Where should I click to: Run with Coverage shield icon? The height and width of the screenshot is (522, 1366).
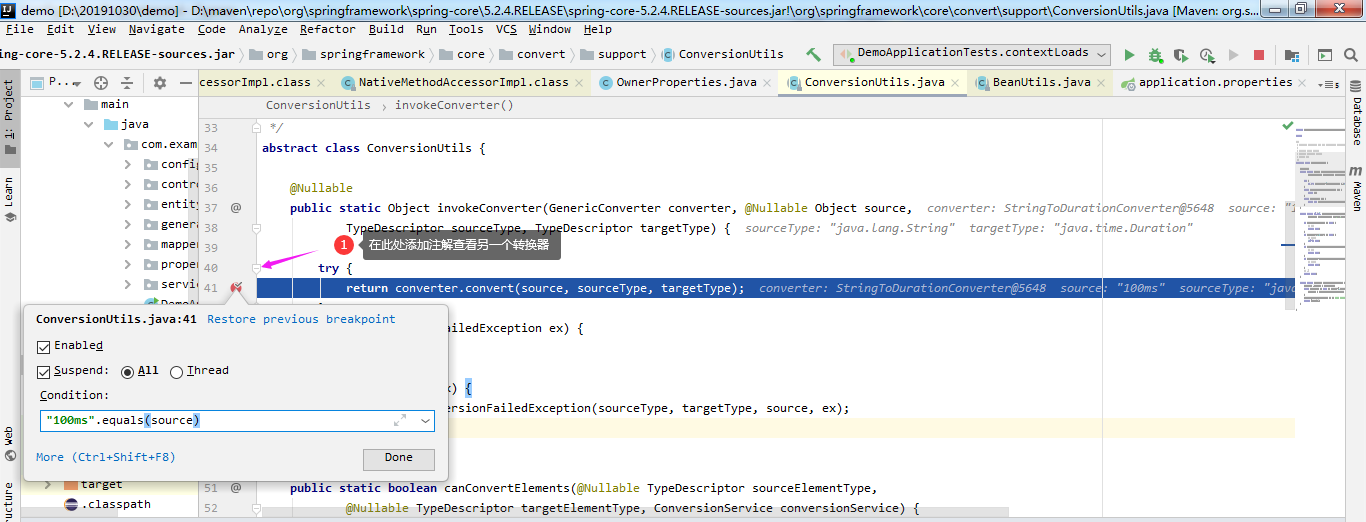(1181, 55)
